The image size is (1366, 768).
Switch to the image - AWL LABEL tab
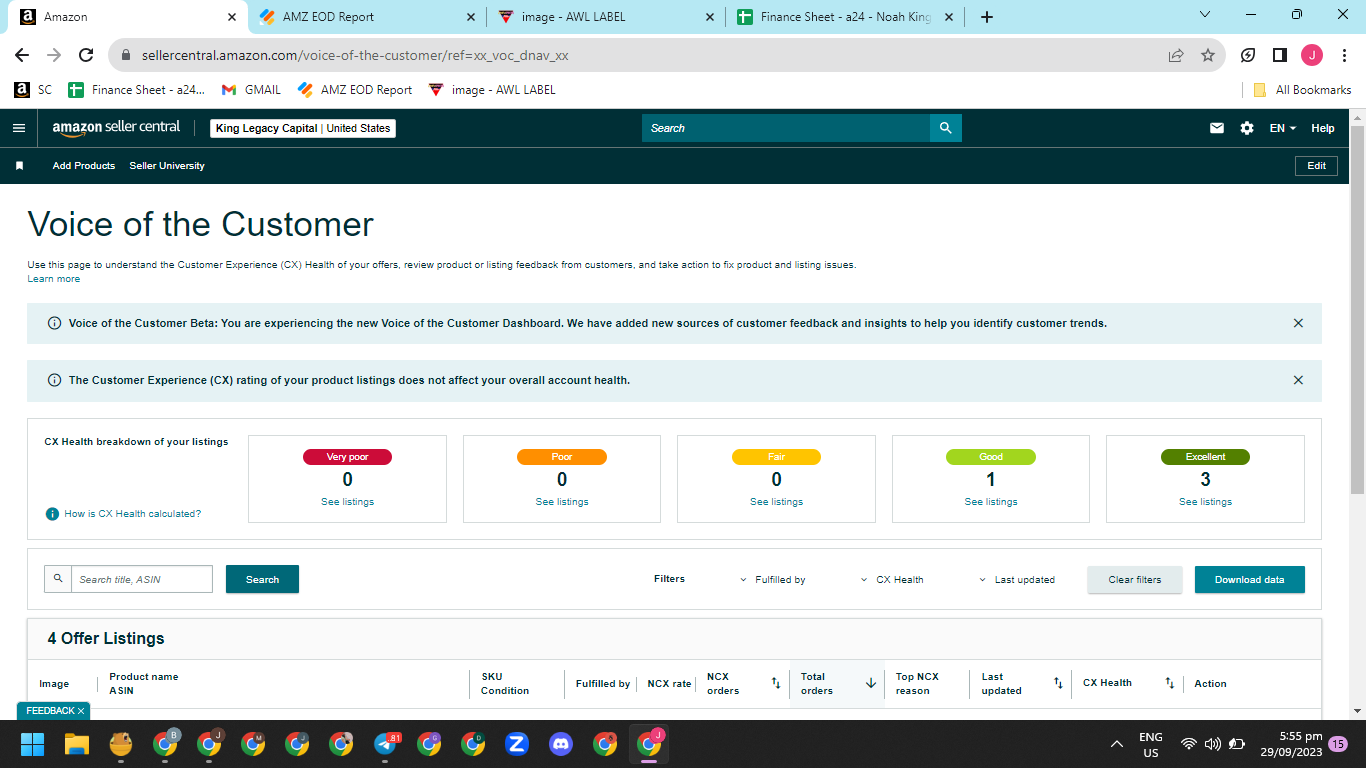[x=606, y=17]
